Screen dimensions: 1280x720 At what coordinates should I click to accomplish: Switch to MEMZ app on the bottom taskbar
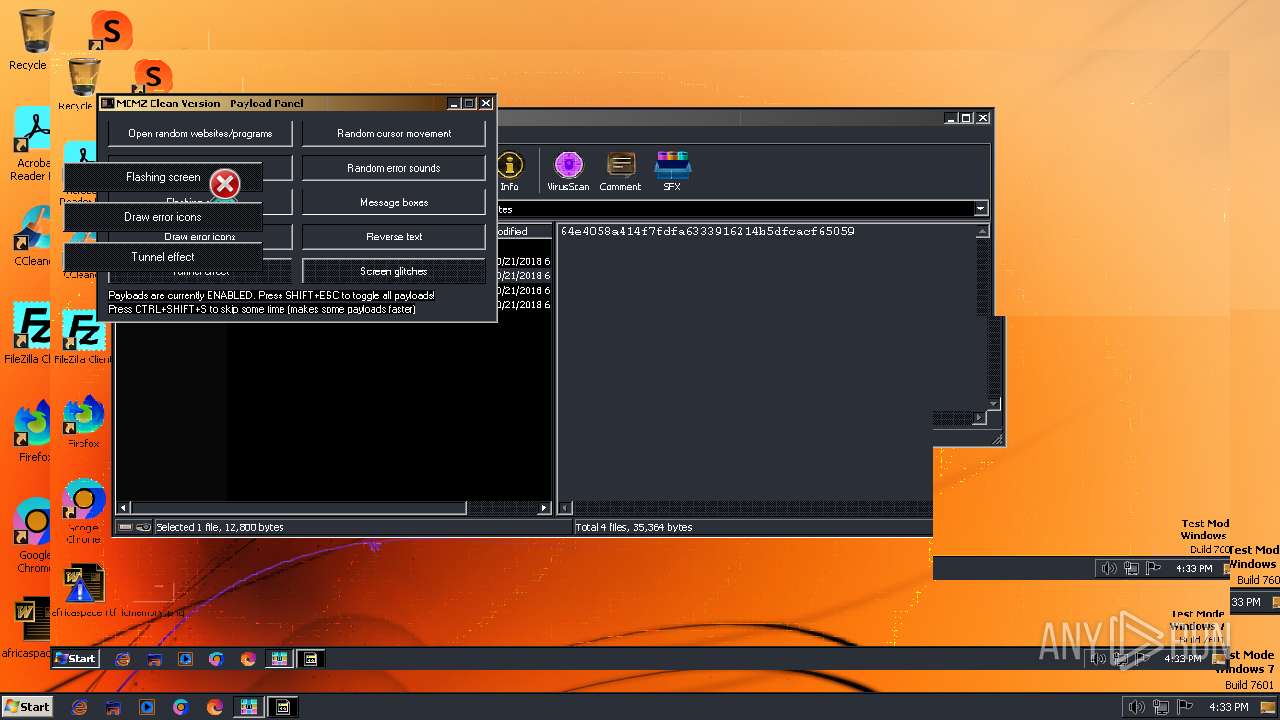pos(283,707)
